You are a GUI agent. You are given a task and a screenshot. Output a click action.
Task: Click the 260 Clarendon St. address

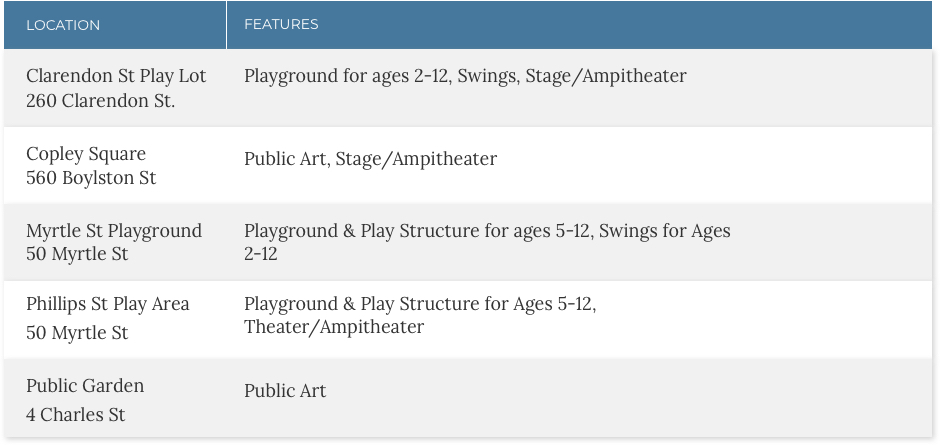100,101
